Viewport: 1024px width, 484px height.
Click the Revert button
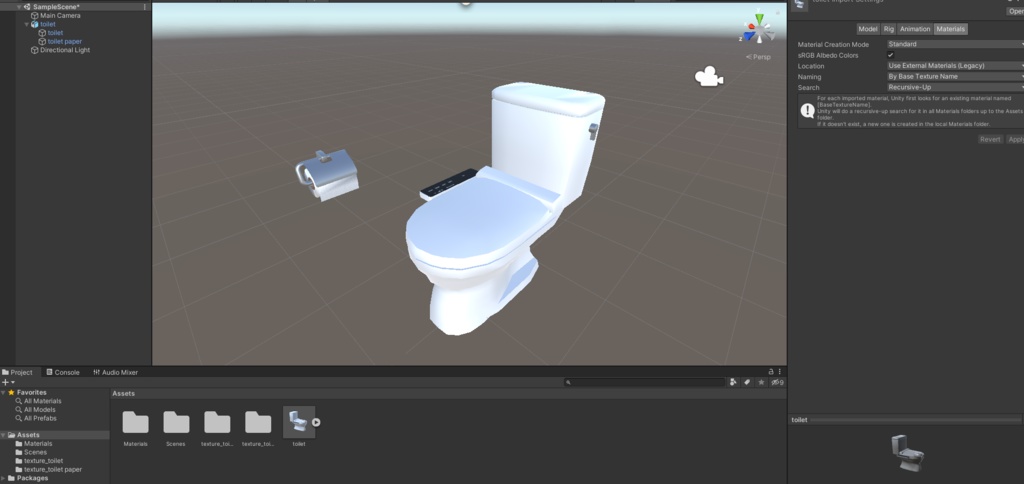(990, 139)
